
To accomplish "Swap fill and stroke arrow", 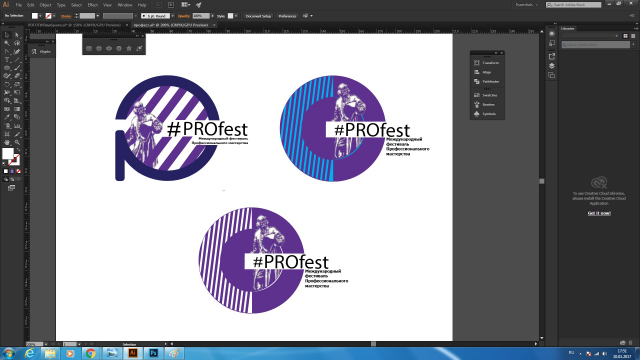I will (x=19, y=149).
